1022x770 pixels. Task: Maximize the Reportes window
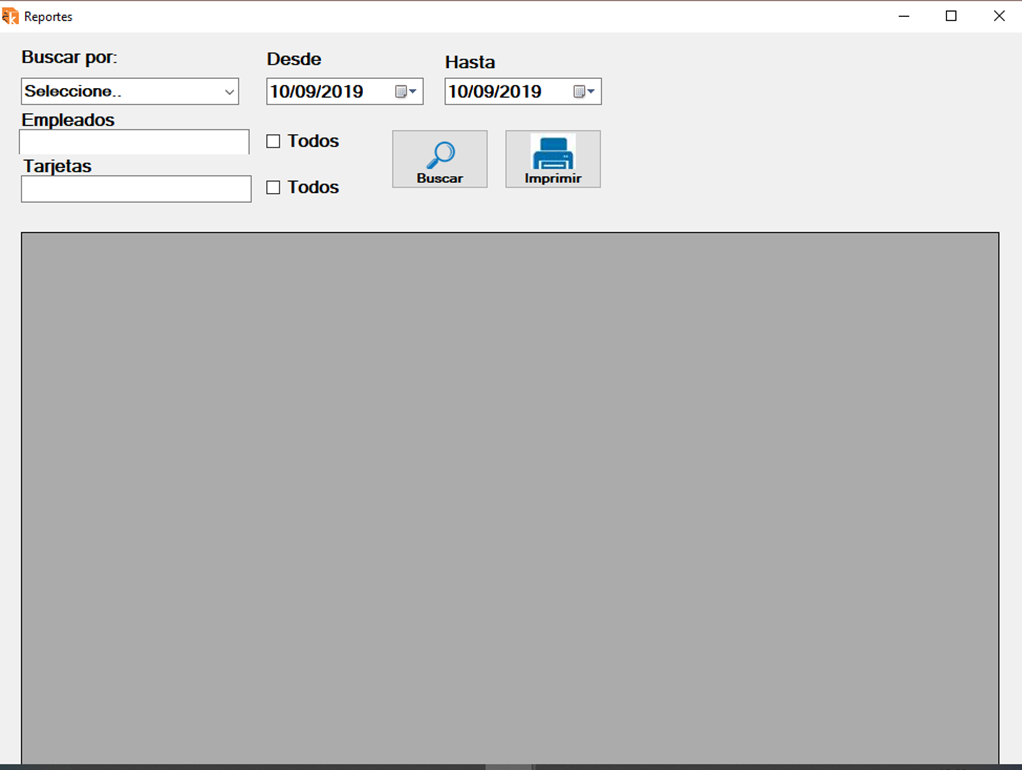point(951,16)
